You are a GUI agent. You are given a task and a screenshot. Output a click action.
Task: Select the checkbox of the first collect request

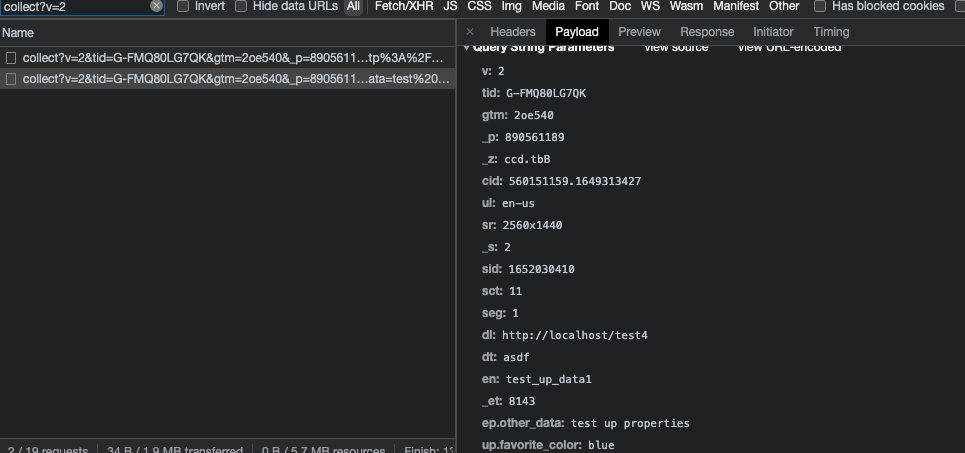(10, 58)
